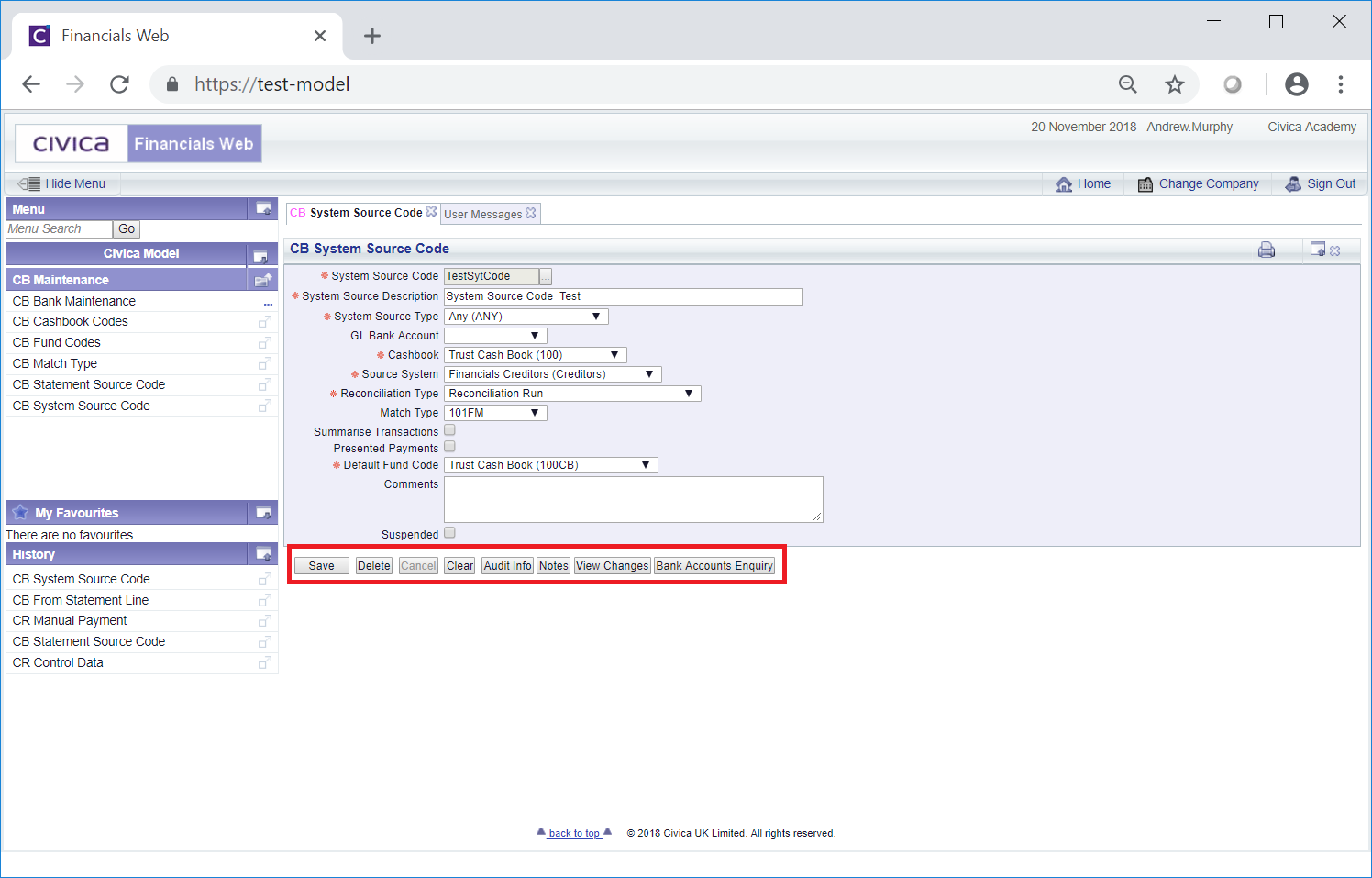Viewport: 1372px width, 878px height.
Task: Open the System Source Type dropdown
Action: (526, 317)
